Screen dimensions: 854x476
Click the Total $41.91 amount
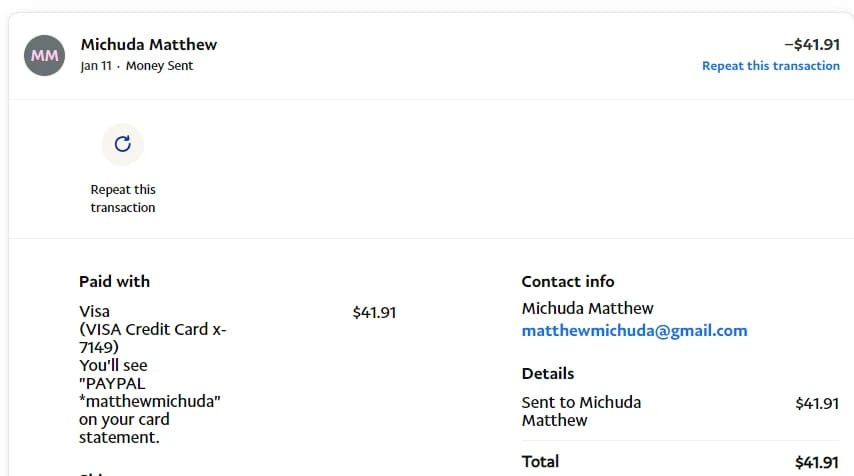tap(816, 462)
